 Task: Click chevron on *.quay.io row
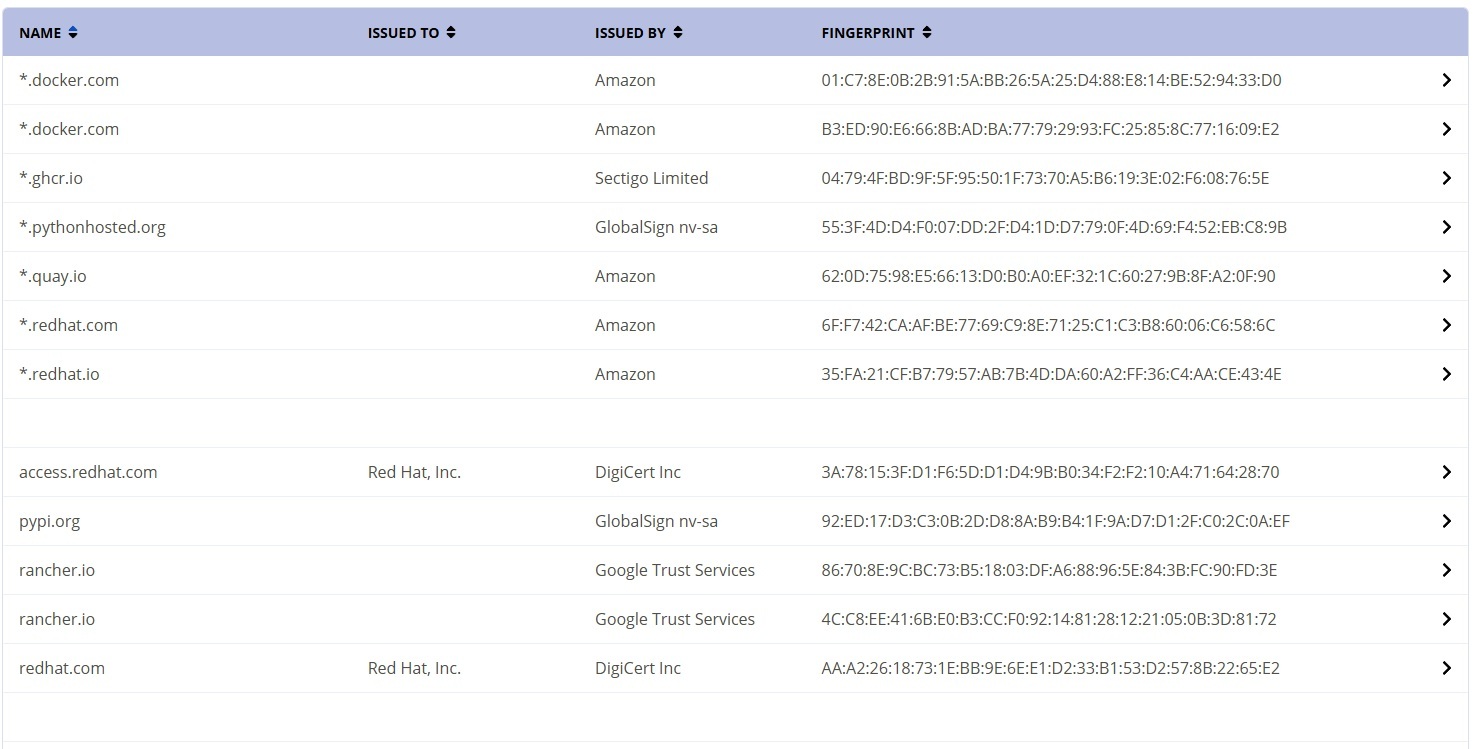1446,276
